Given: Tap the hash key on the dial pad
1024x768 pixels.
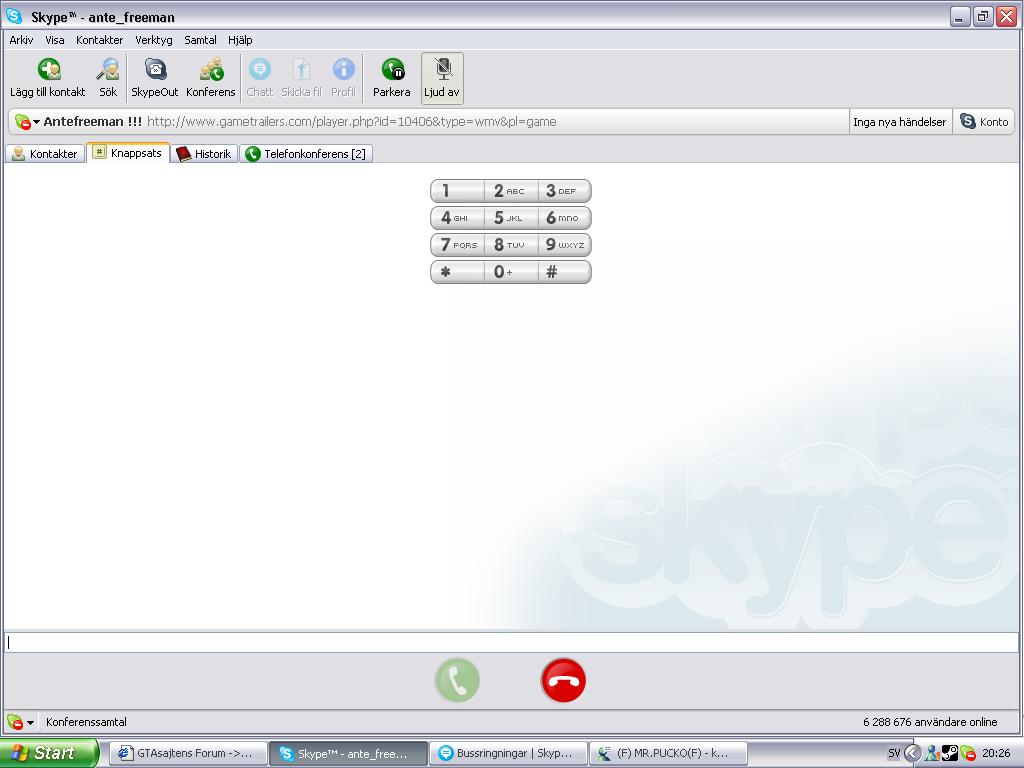Looking at the screenshot, I should point(564,272).
